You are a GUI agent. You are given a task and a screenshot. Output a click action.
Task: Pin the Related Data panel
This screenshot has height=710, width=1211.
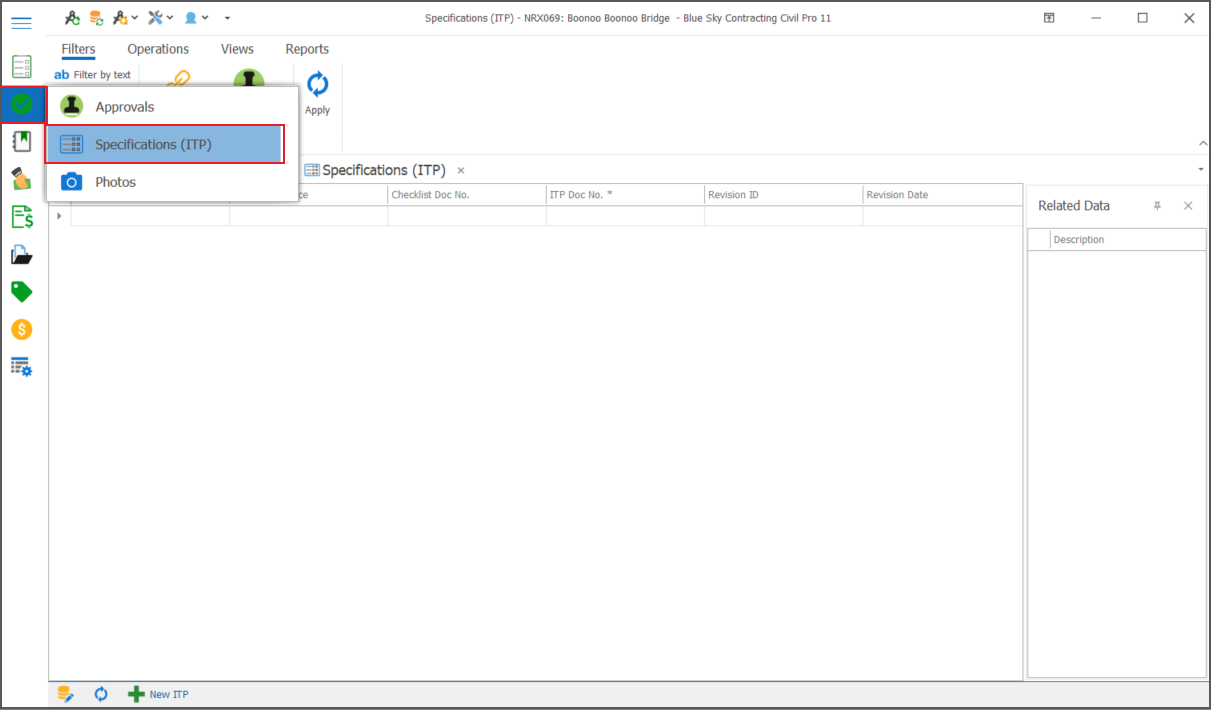coord(1157,206)
